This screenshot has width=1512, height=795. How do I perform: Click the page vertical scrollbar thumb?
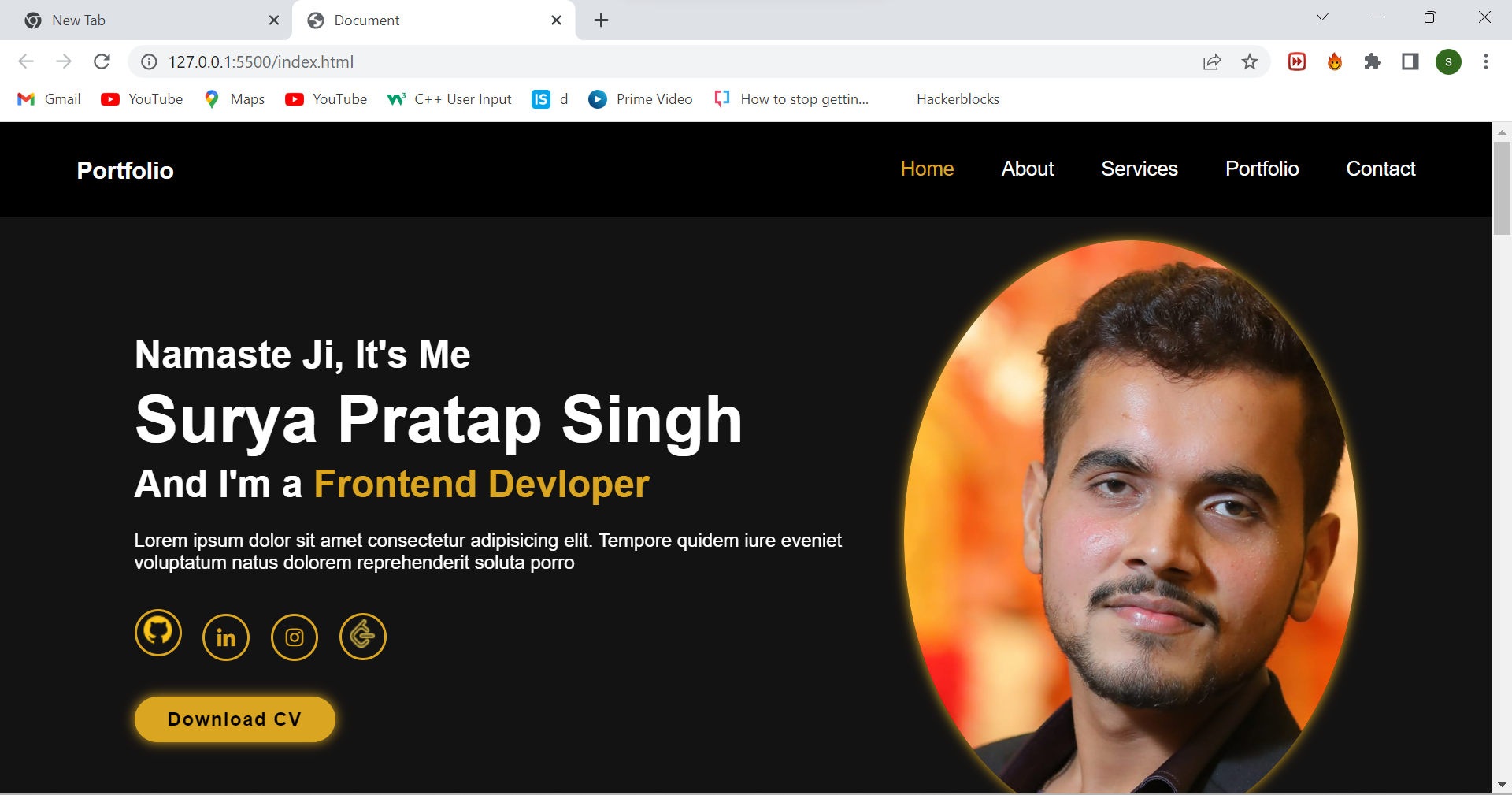click(1502, 188)
